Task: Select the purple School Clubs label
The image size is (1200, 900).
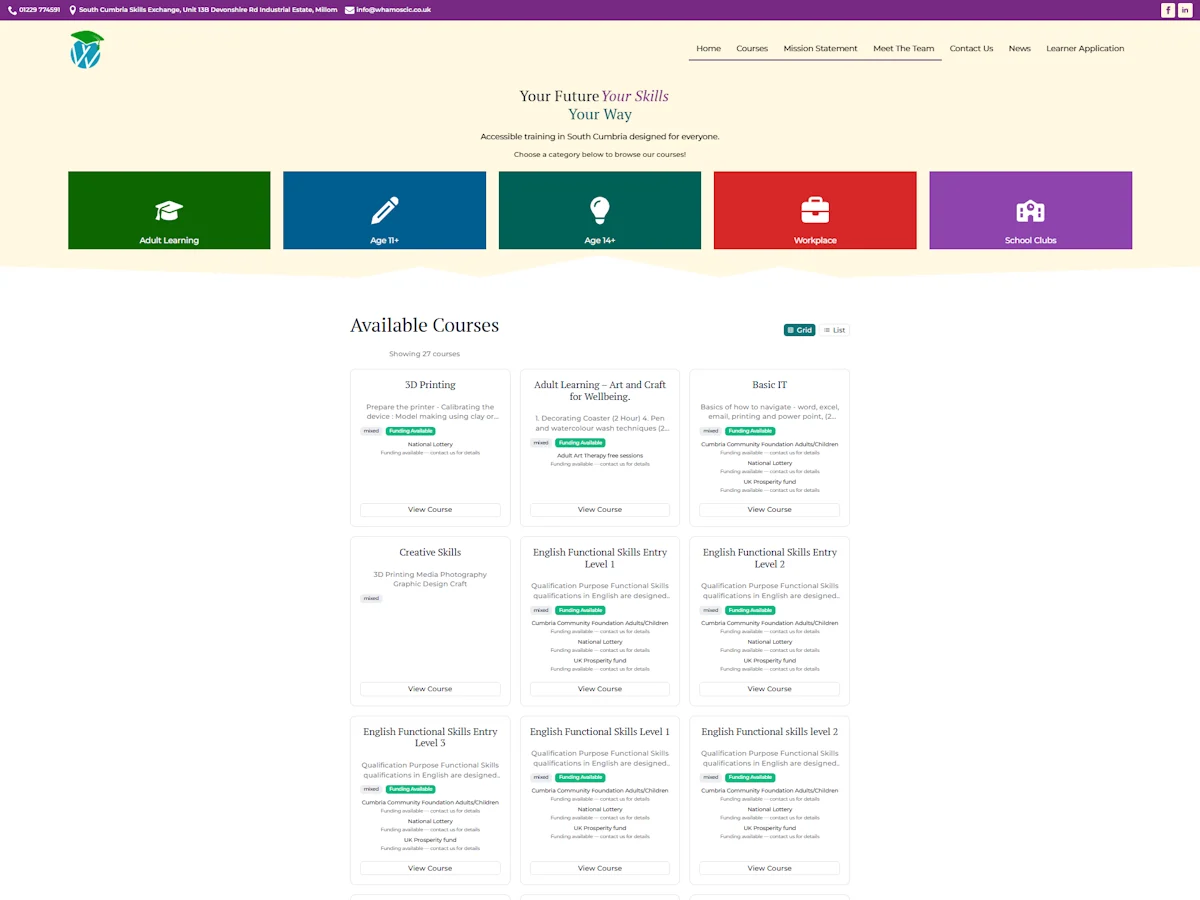Action: pos(1030,240)
